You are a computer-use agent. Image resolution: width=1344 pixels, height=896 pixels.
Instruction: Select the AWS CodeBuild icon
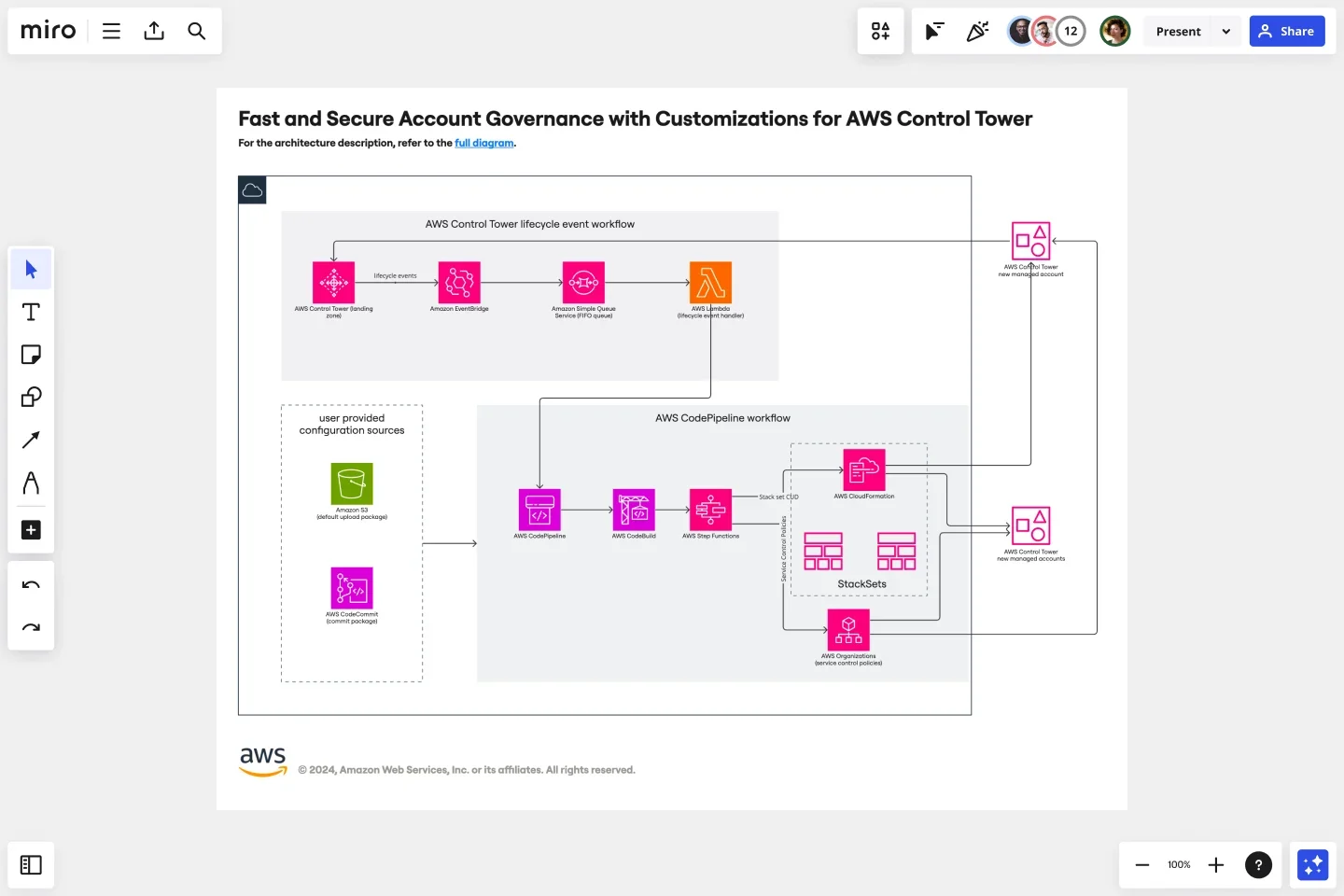pos(634,510)
